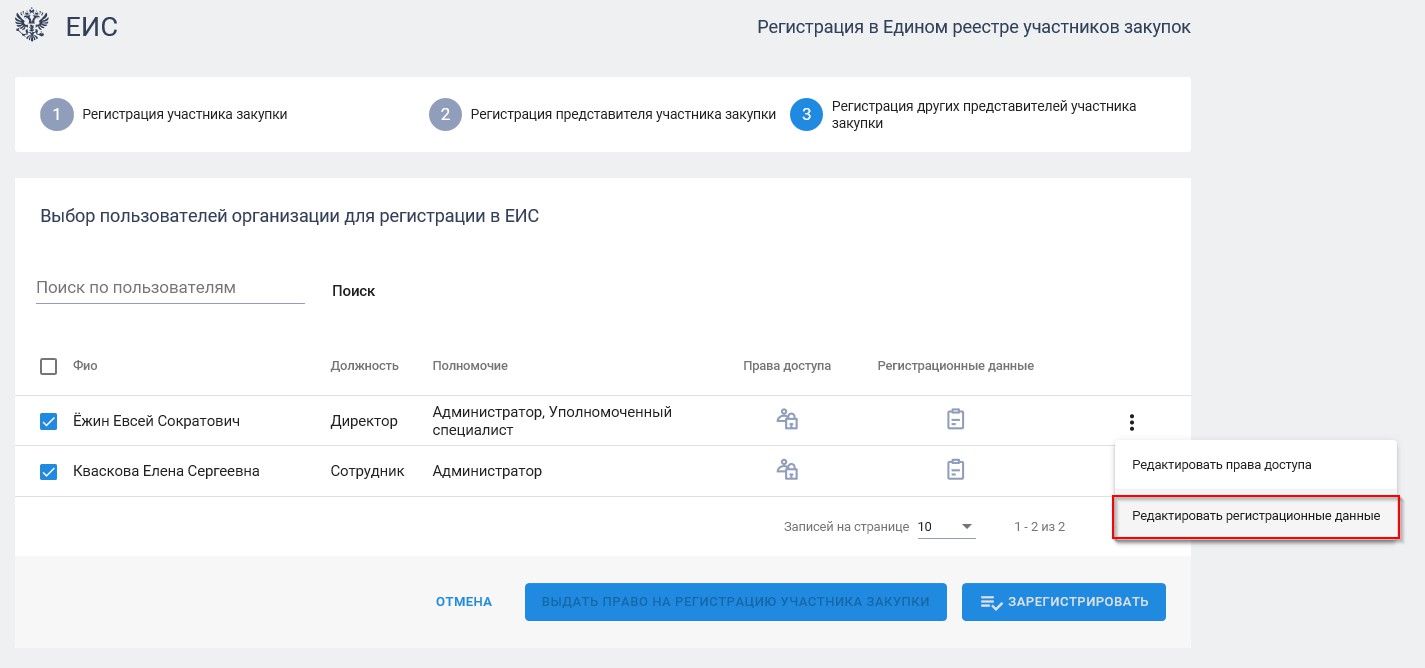This screenshot has height=668, width=1425.
Task: Click the ЕИС emblem logo icon
Action: click(x=33, y=26)
